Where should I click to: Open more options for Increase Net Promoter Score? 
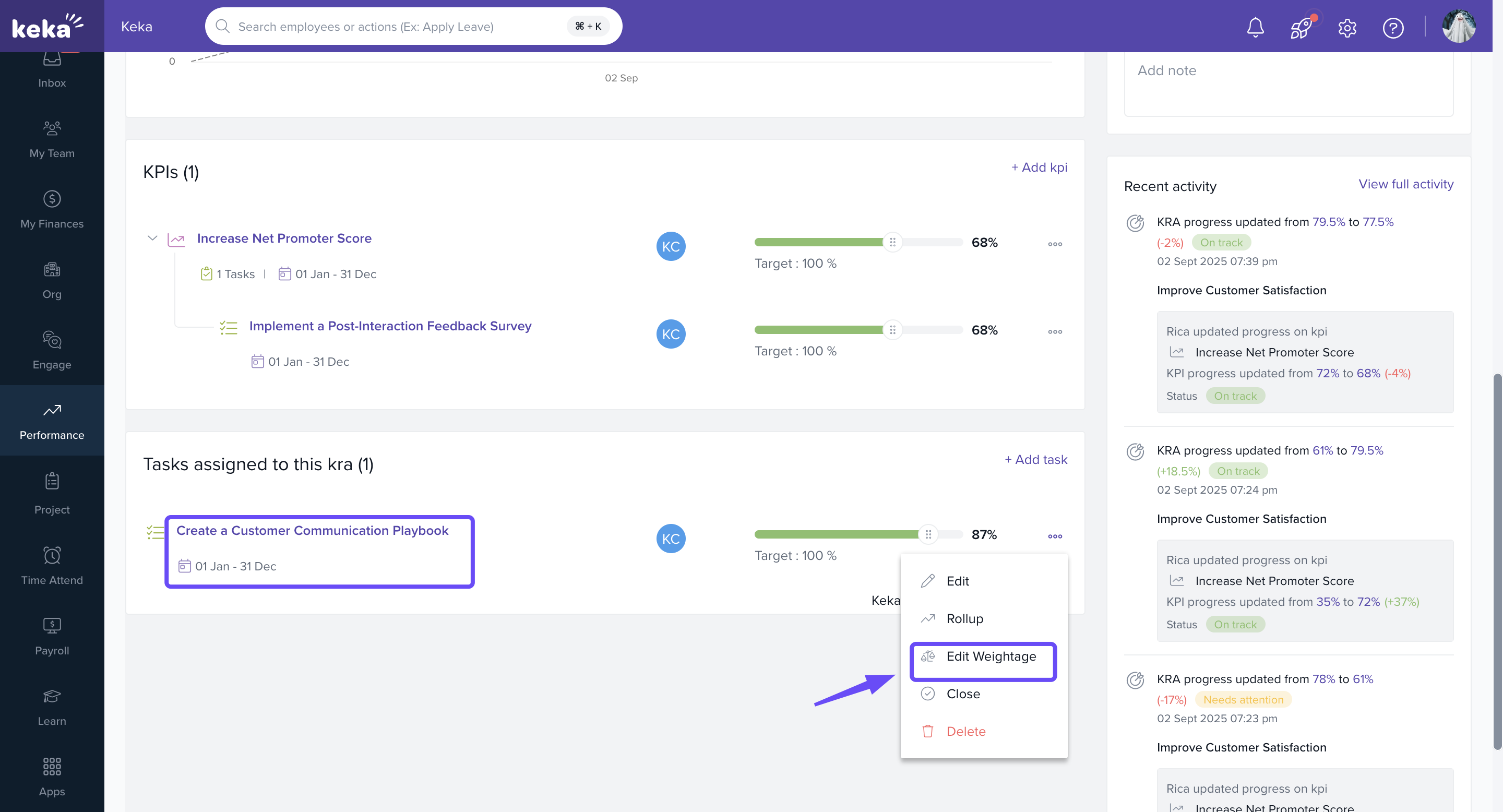tap(1054, 244)
